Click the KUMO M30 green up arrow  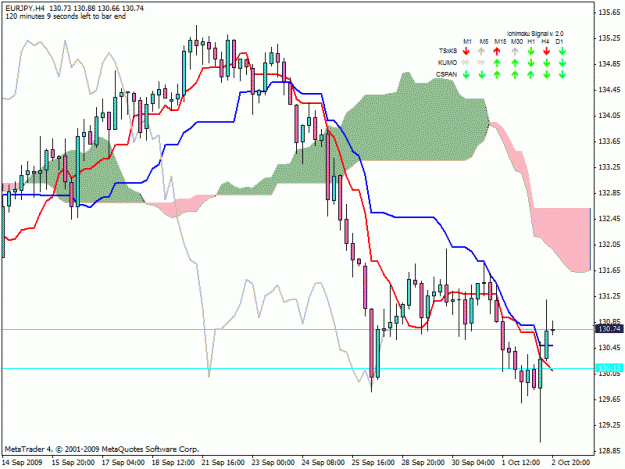(x=515, y=63)
